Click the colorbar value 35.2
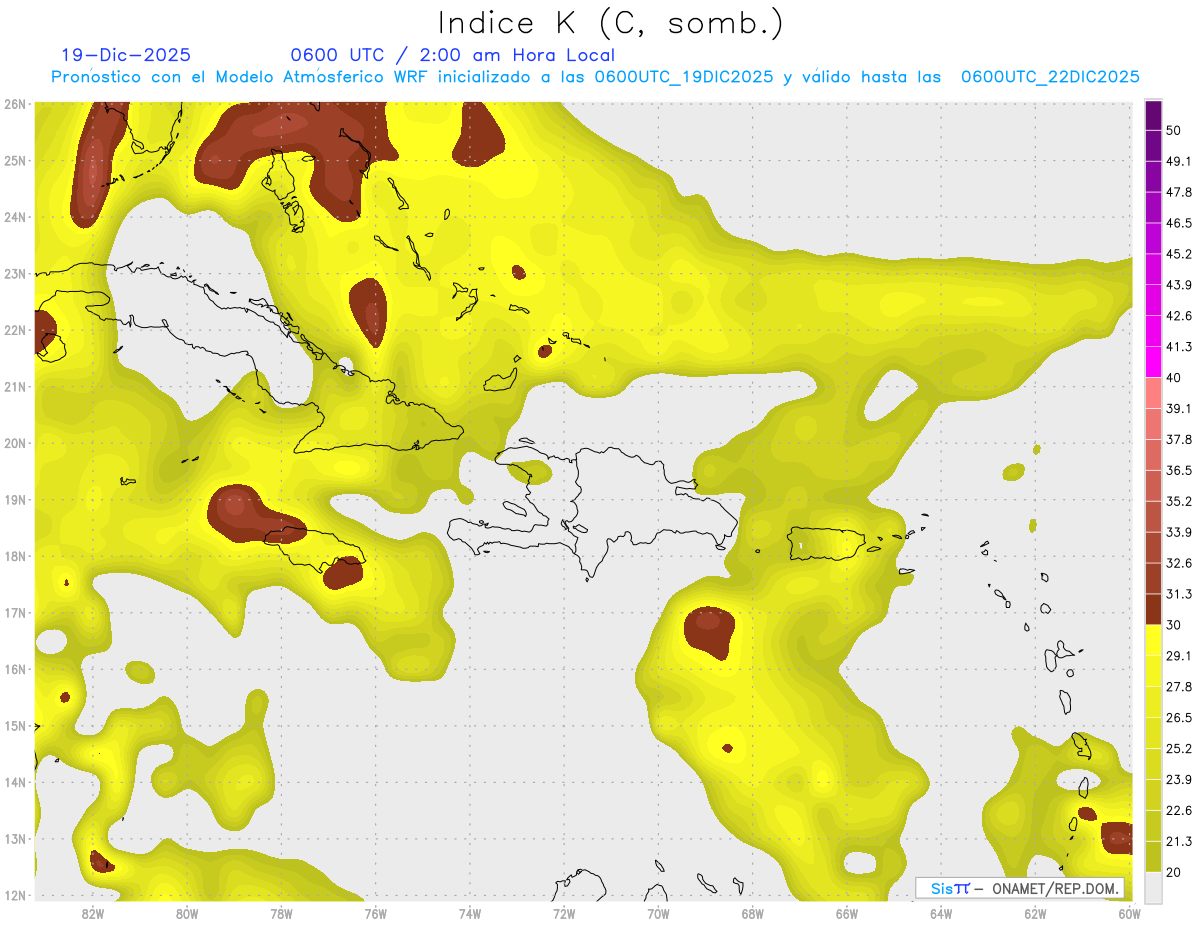 click(x=1180, y=501)
